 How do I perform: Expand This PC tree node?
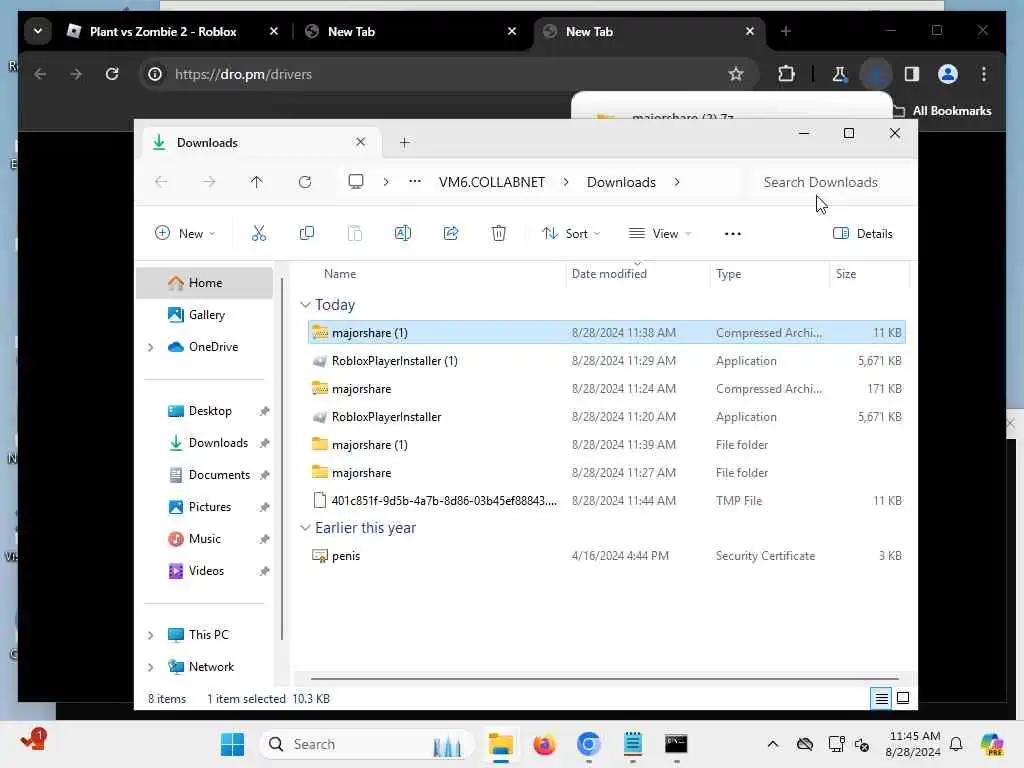151,635
